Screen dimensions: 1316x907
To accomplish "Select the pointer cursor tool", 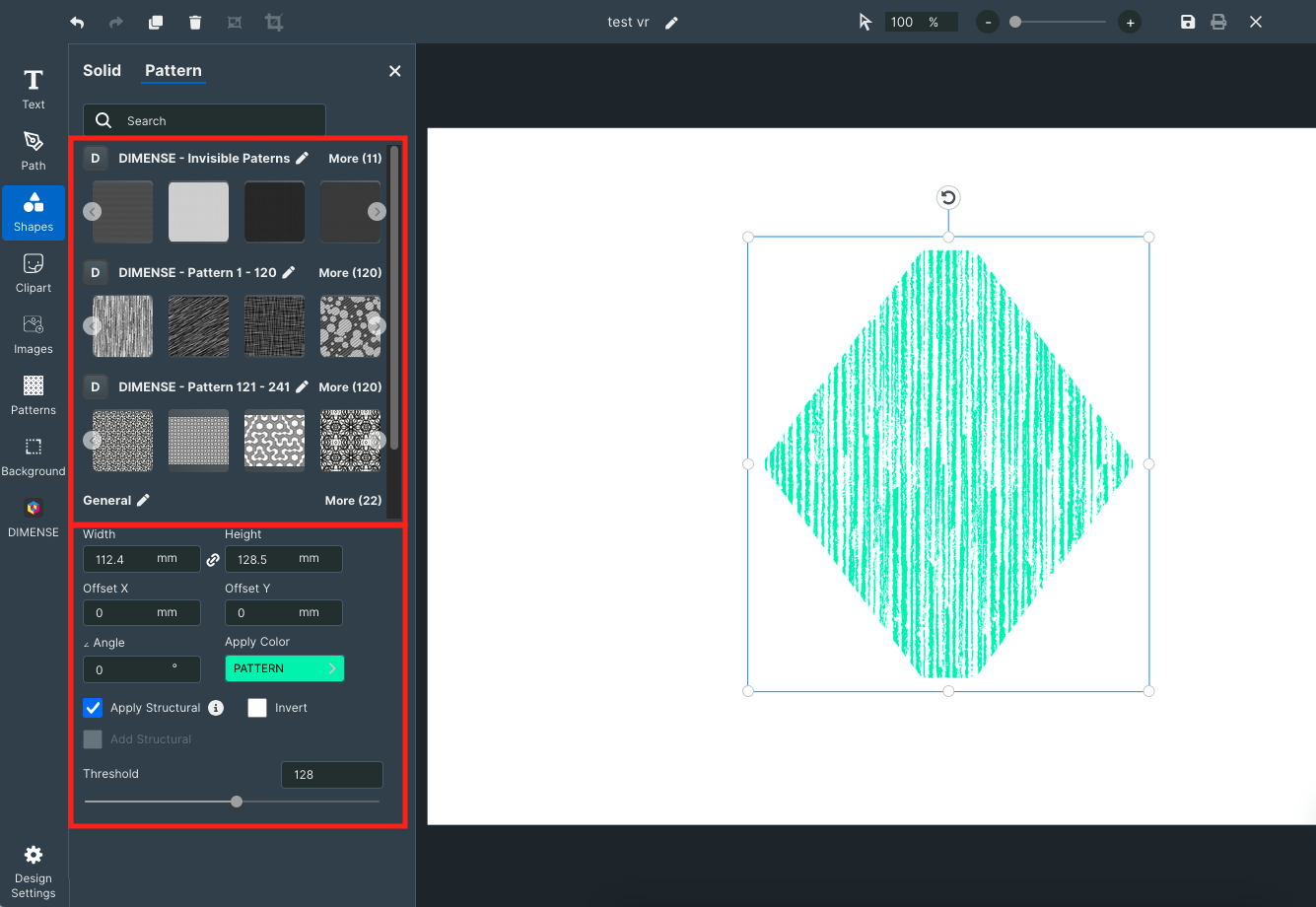I will click(x=866, y=22).
